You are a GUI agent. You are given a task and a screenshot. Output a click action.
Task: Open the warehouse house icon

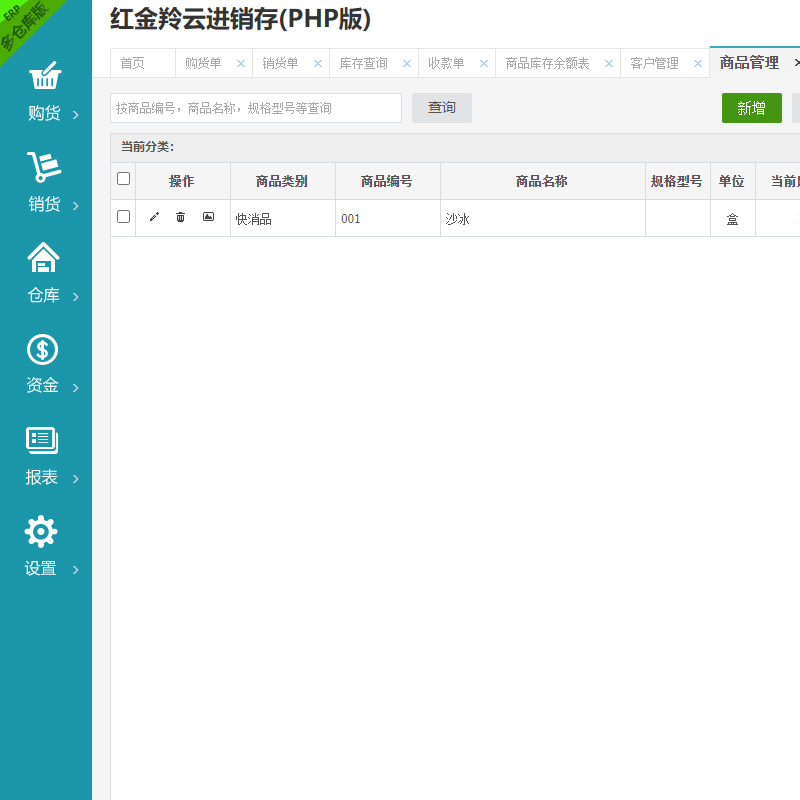[x=43, y=258]
